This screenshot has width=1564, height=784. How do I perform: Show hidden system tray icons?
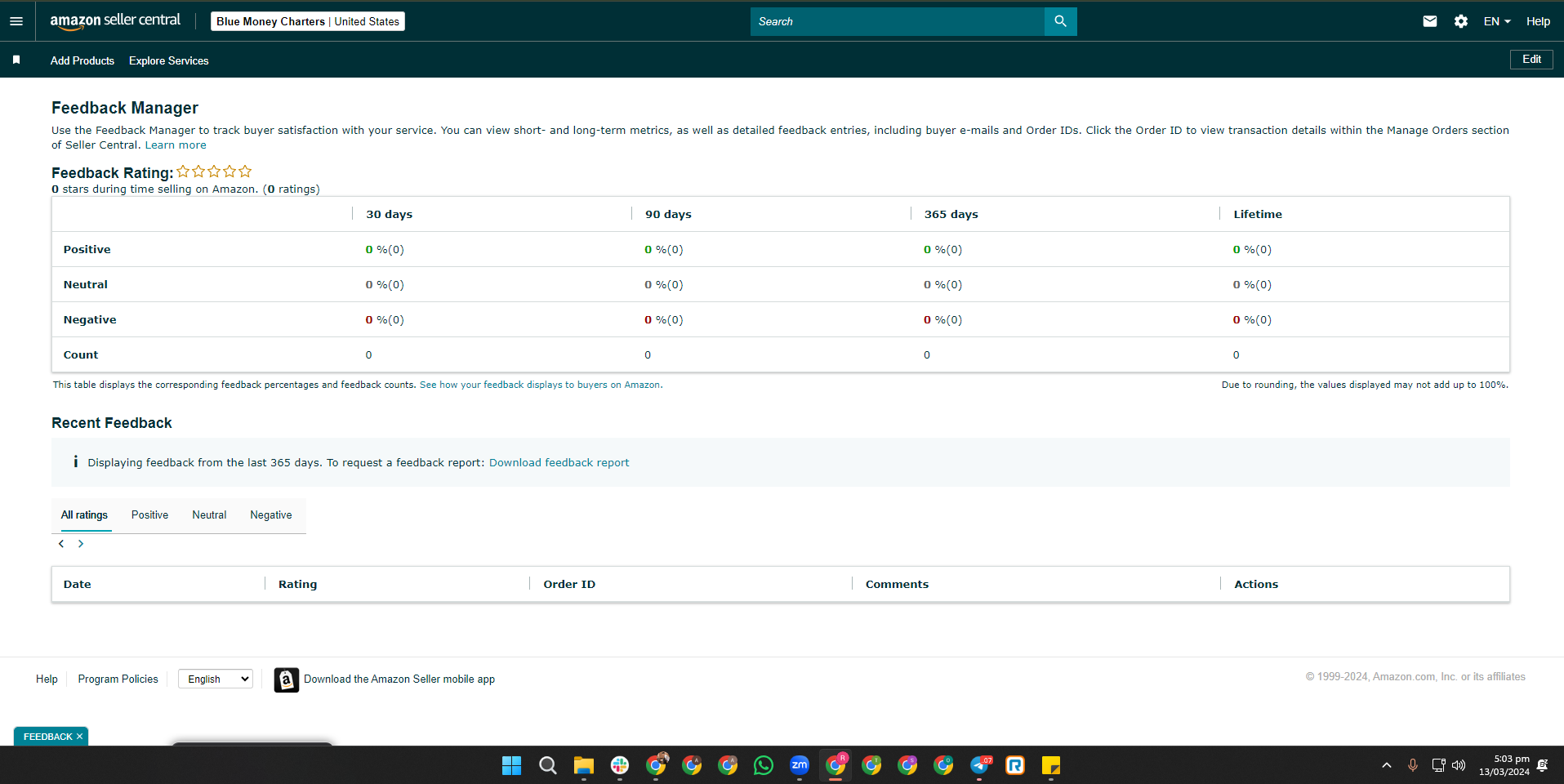click(1387, 765)
